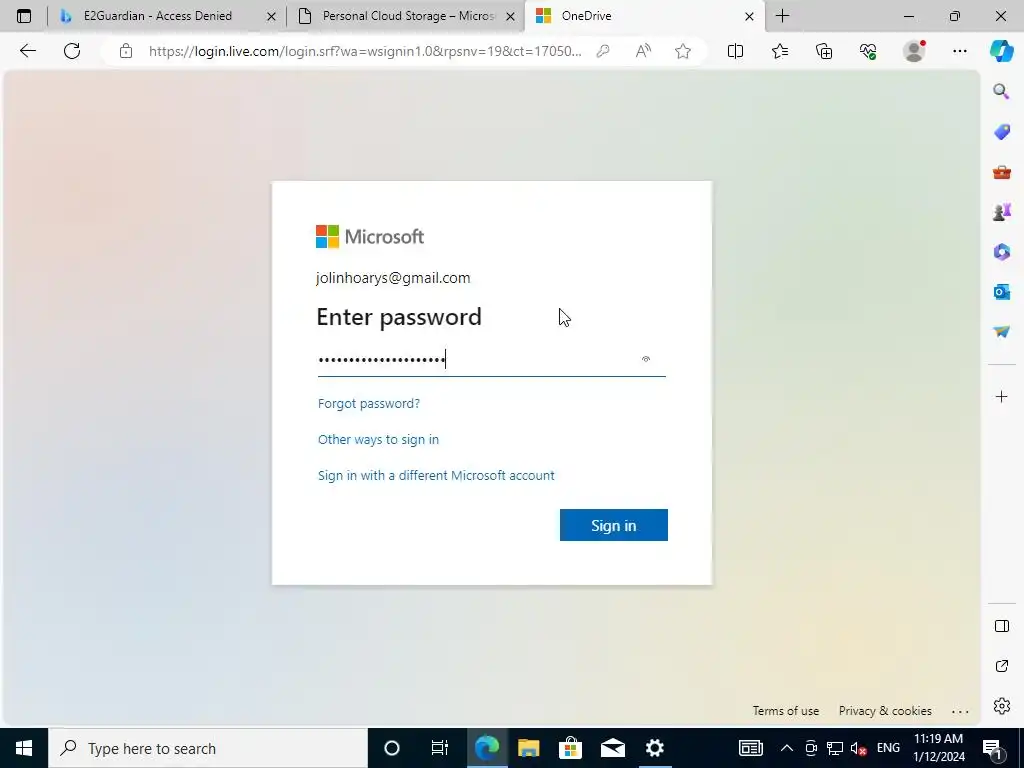Open footer more options ellipsis
This screenshot has width=1024, height=768.
pos(960,711)
